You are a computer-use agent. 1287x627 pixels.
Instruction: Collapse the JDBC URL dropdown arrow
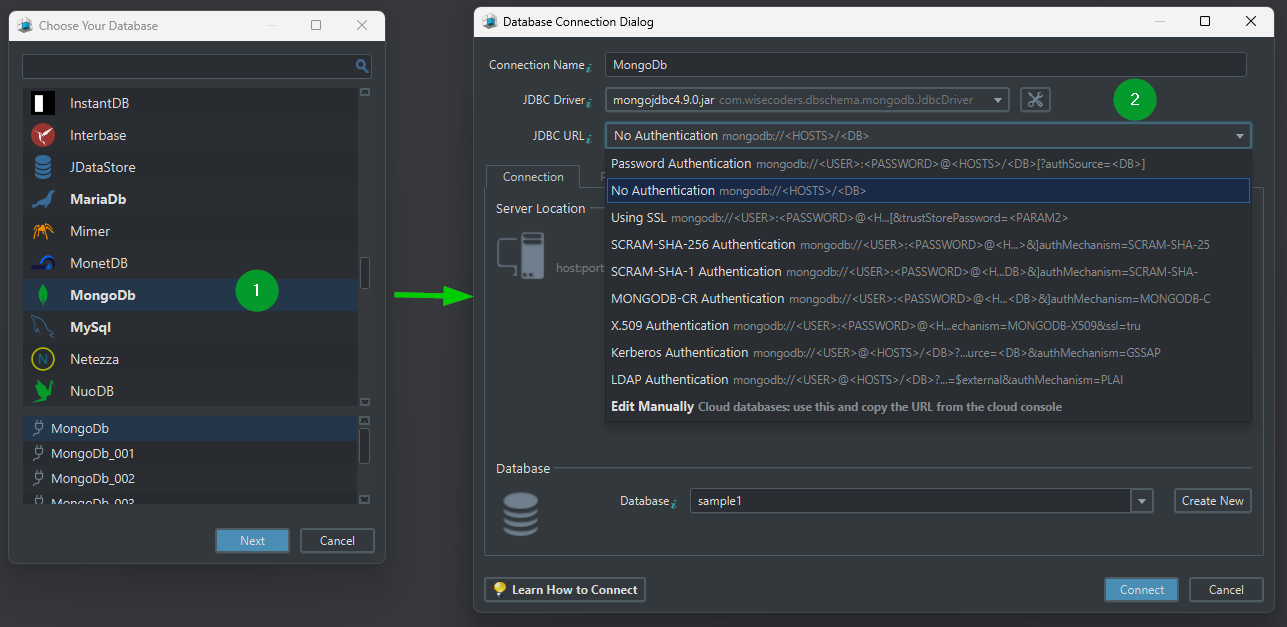point(1240,136)
